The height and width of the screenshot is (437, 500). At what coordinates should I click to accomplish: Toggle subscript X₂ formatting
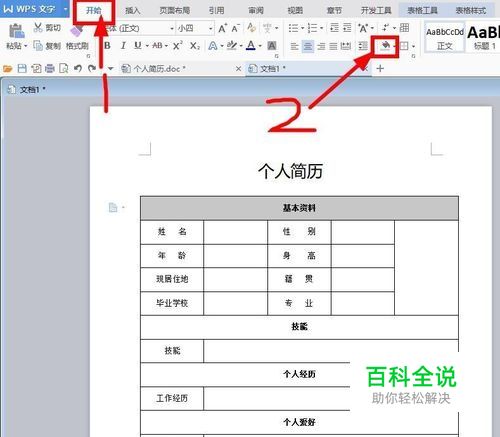(x=195, y=46)
